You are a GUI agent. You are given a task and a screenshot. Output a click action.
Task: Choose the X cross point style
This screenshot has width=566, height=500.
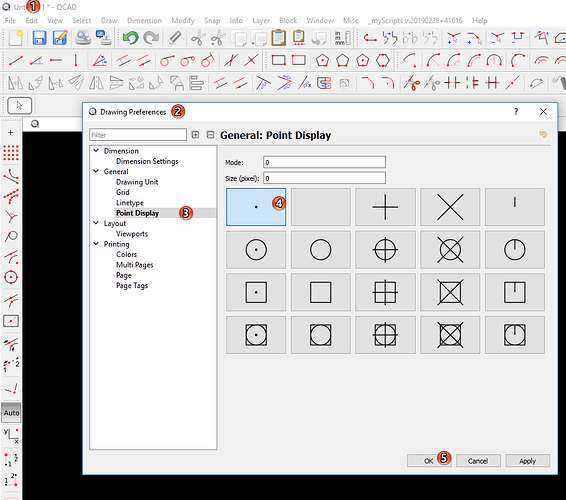pos(450,207)
